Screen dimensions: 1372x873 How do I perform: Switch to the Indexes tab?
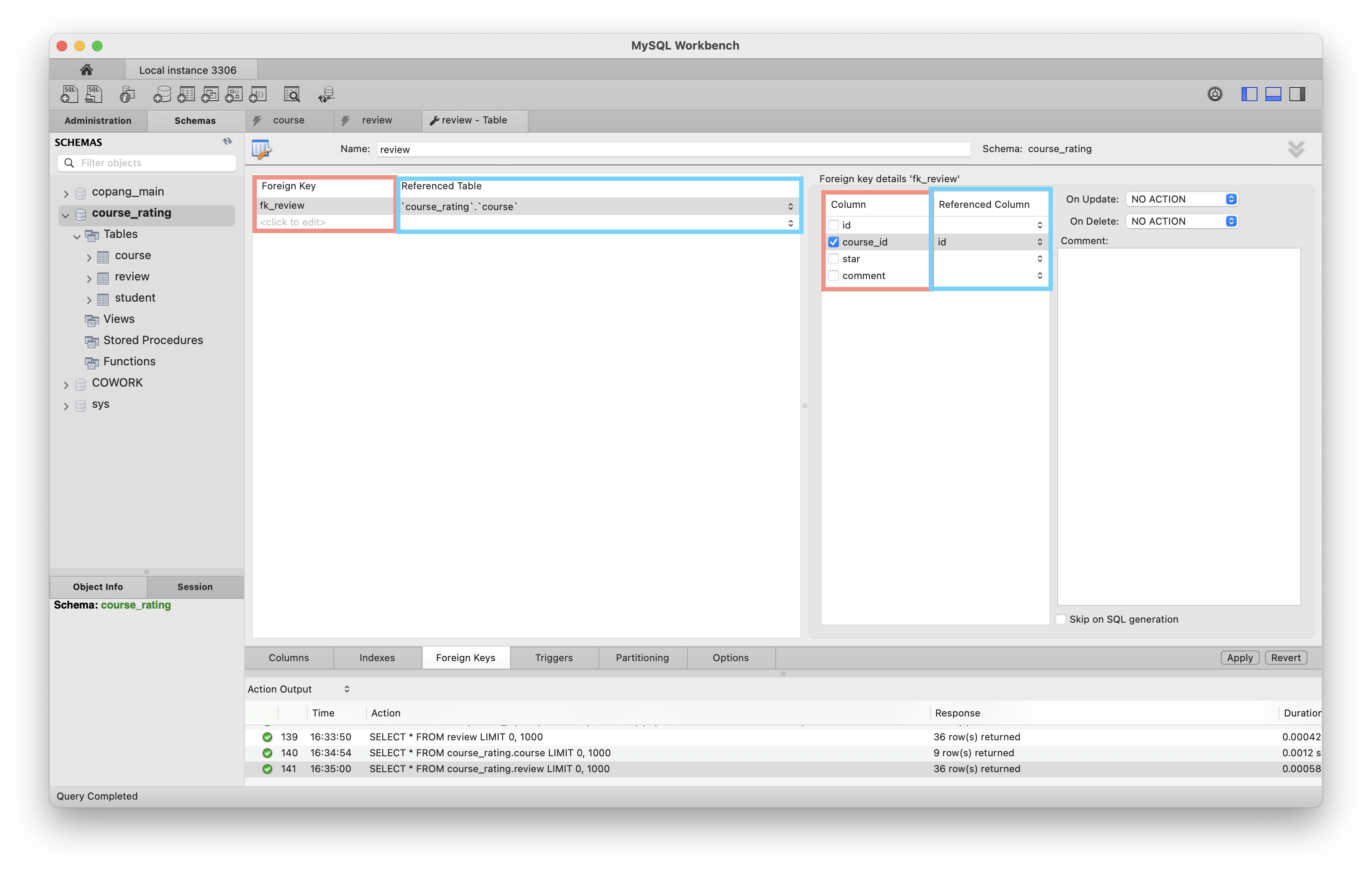(377, 658)
